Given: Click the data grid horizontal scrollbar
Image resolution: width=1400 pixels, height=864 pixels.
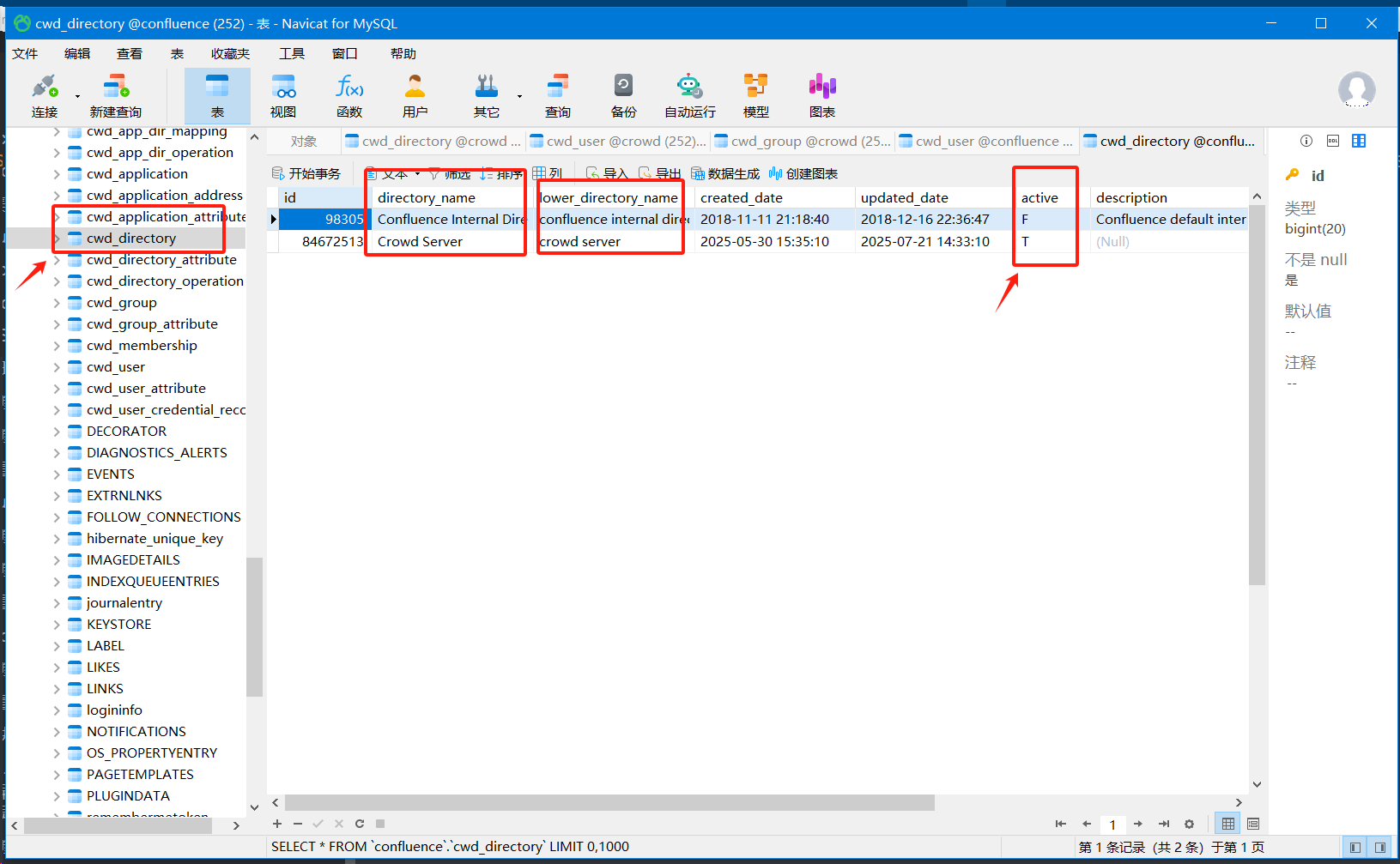Looking at the screenshot, I should [x=609, y=802].
